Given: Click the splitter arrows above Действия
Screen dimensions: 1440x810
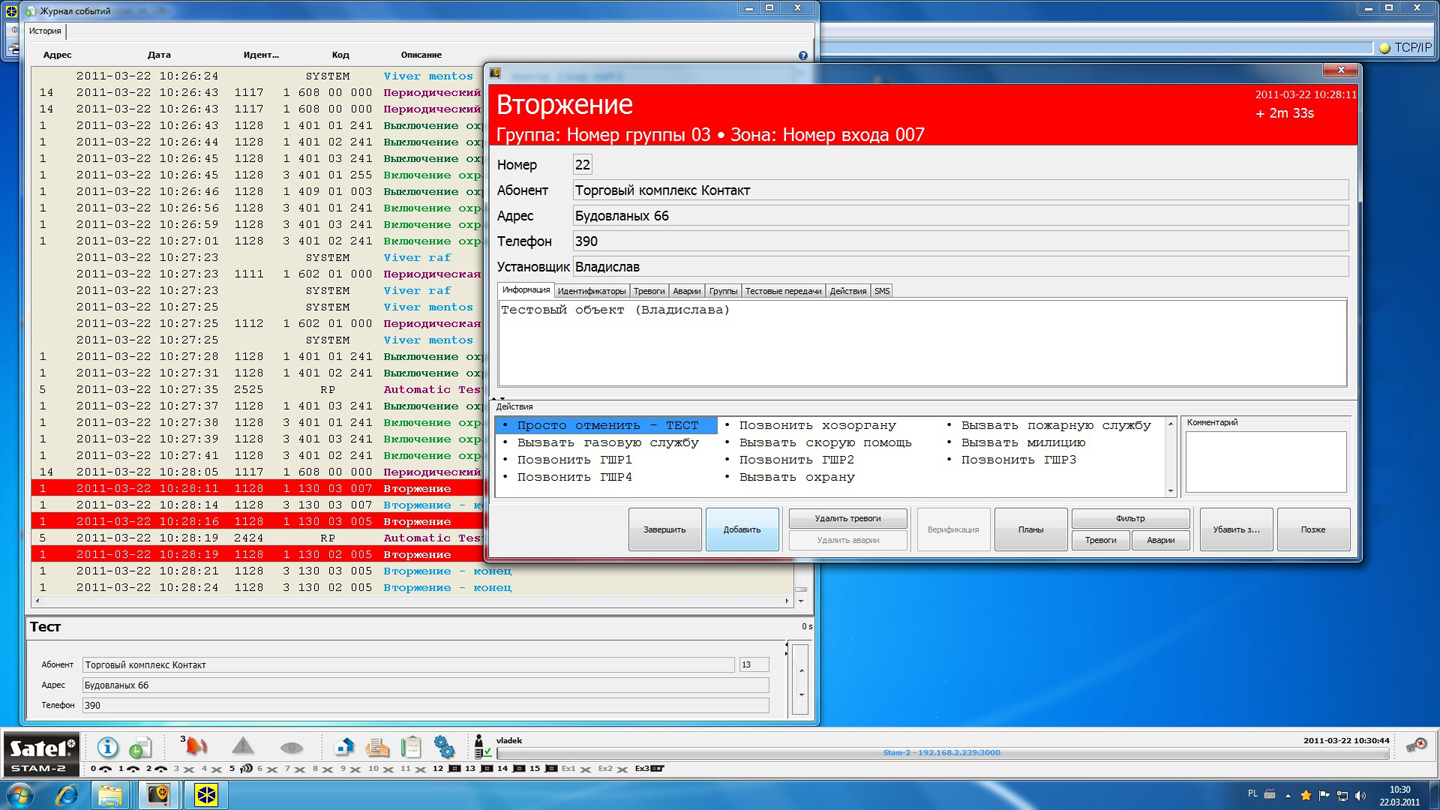Looking at the screenshot, I should pos(498,399).
